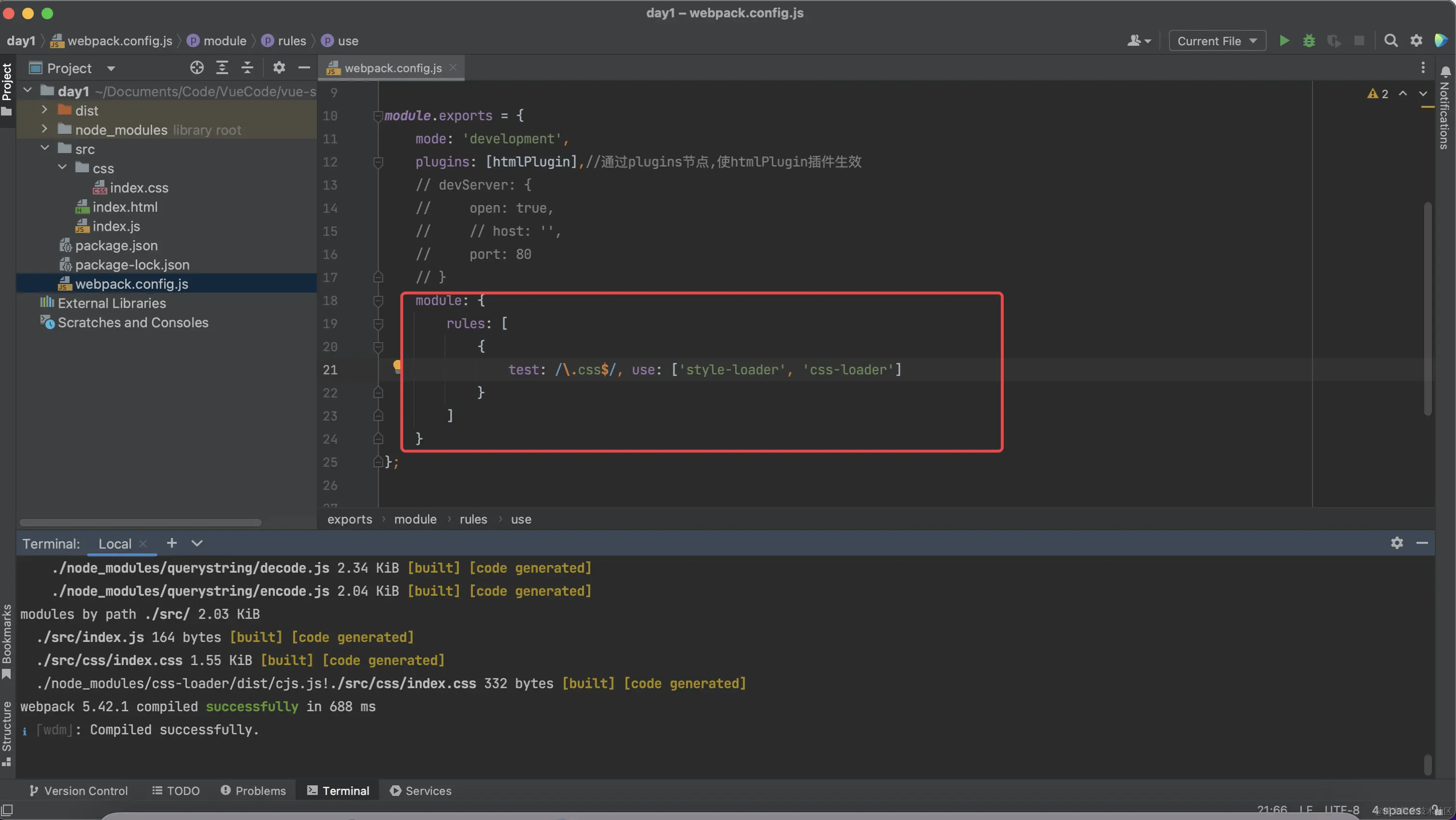The image size is (1456, 820).
Task: Open terminal settings gear icon
Action: (1397, 543)
